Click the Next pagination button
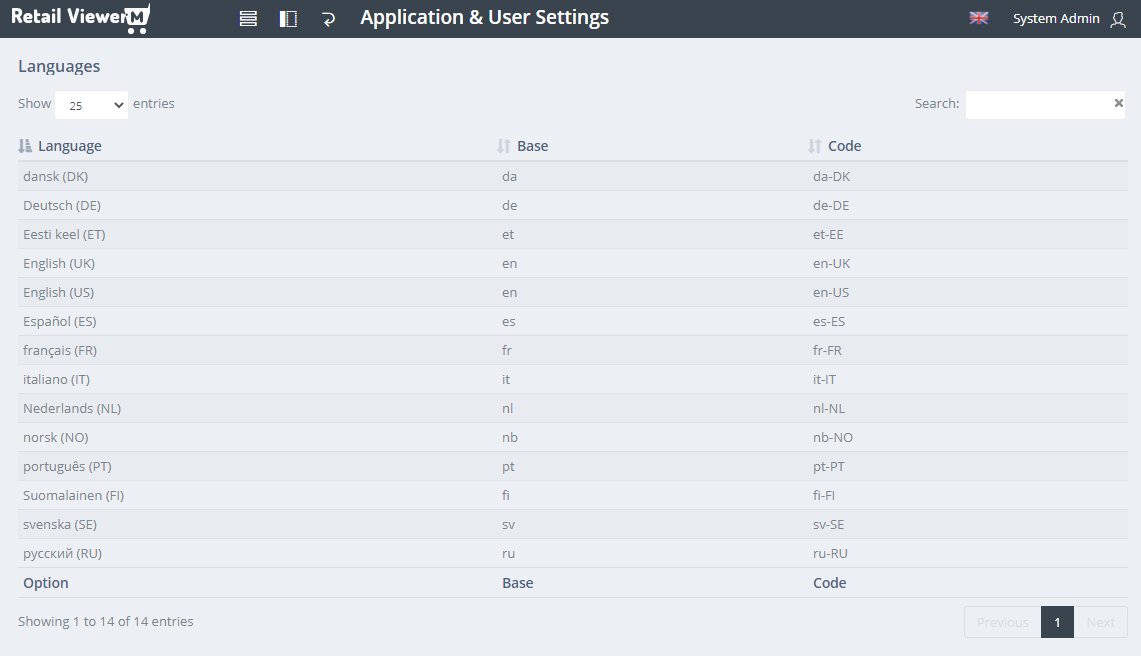The image size is (1141, 656). click(x=1100, y=622)
